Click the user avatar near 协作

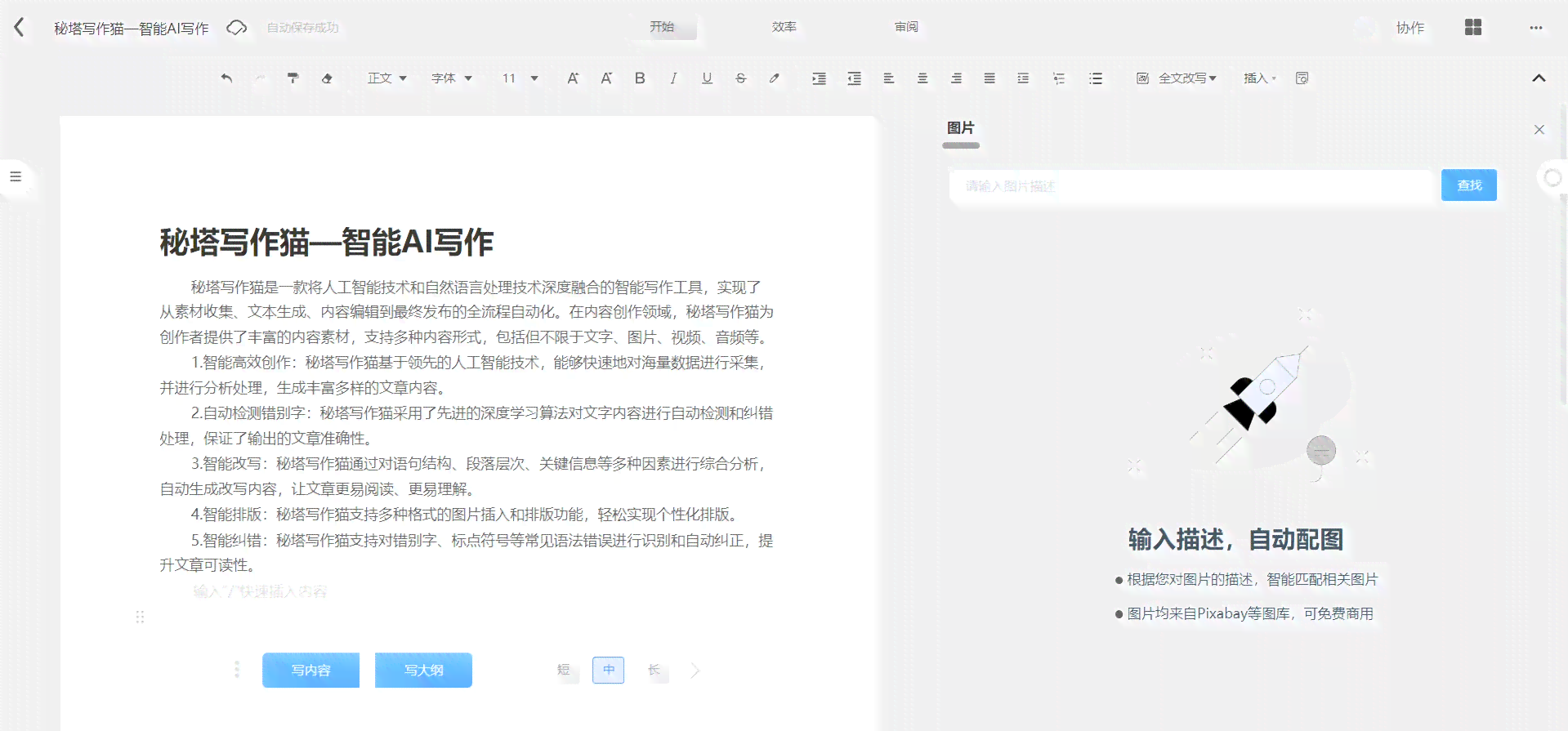(x=1365, y=28)
